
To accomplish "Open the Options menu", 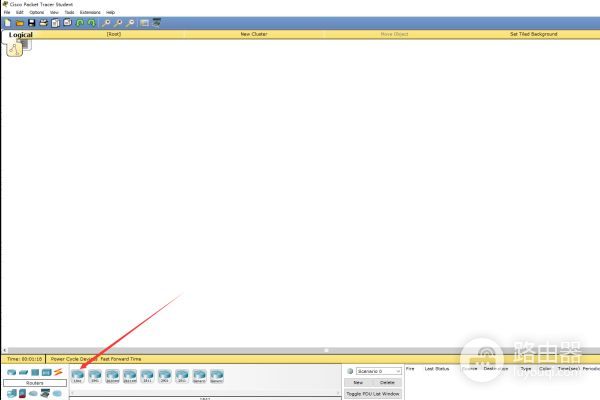I will coord(37,12).
